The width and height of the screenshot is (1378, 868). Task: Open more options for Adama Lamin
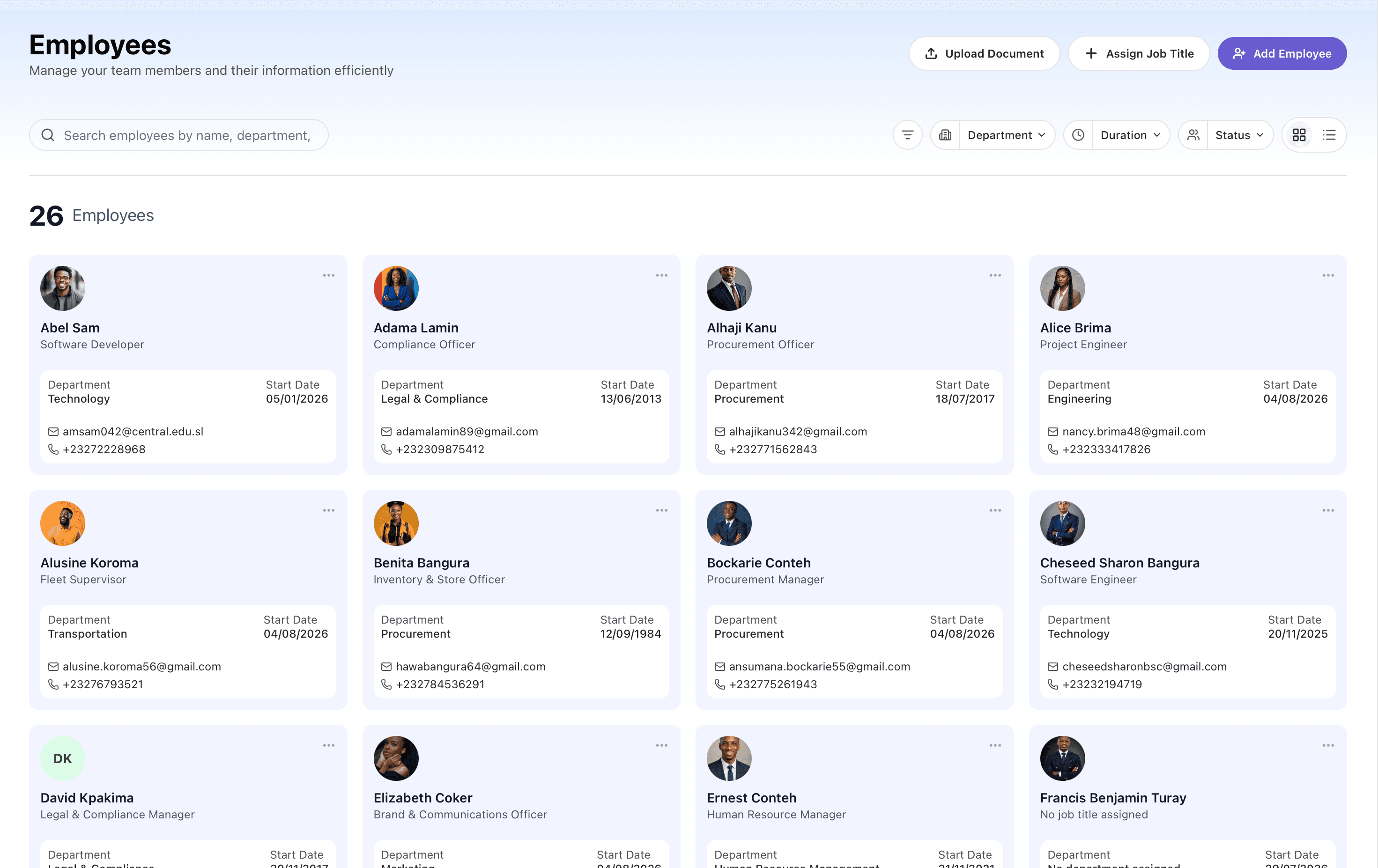coord(661,275)
